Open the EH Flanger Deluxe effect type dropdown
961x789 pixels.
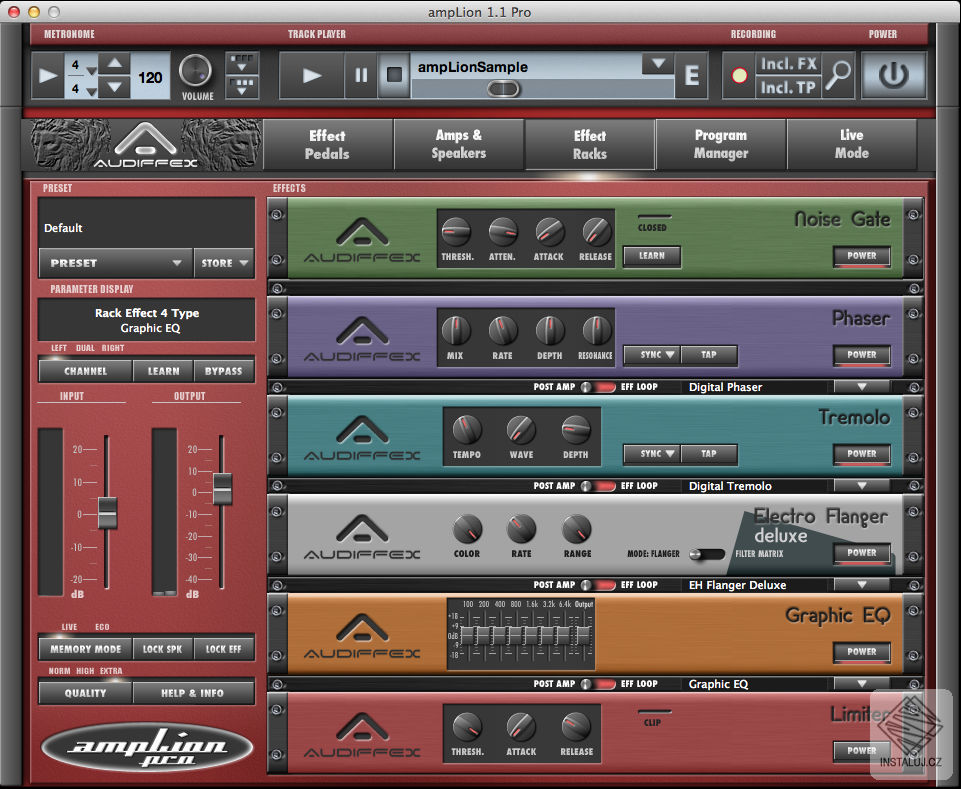click(x=862, y=585)
